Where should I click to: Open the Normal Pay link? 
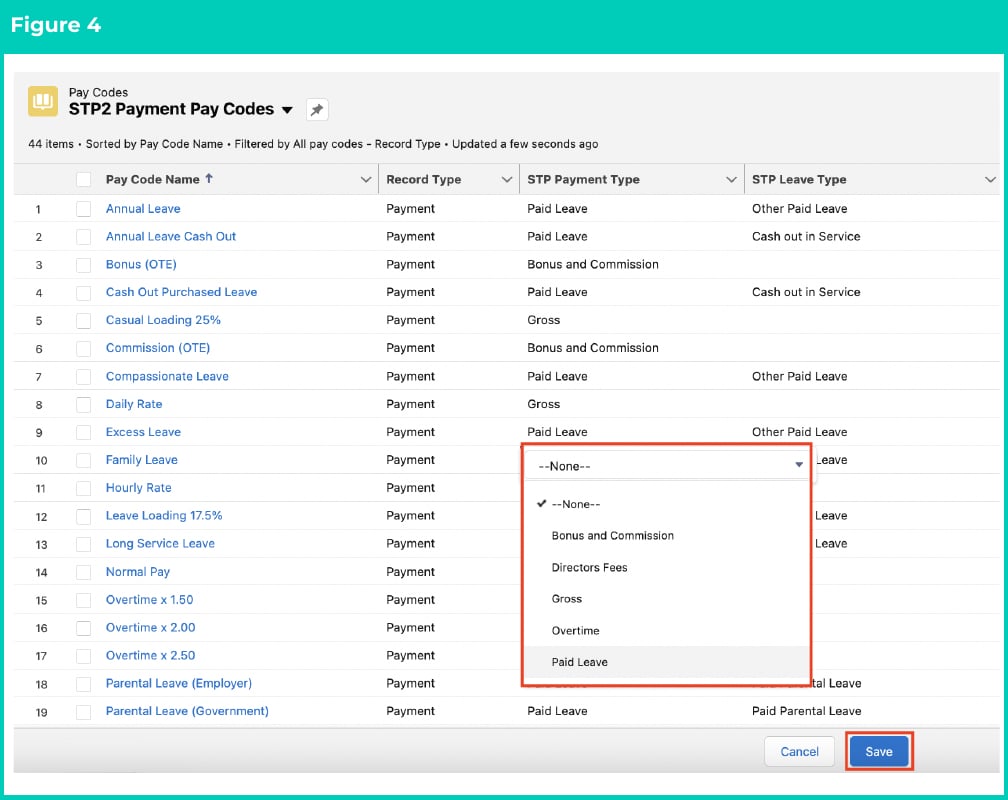tap(138, 572)
